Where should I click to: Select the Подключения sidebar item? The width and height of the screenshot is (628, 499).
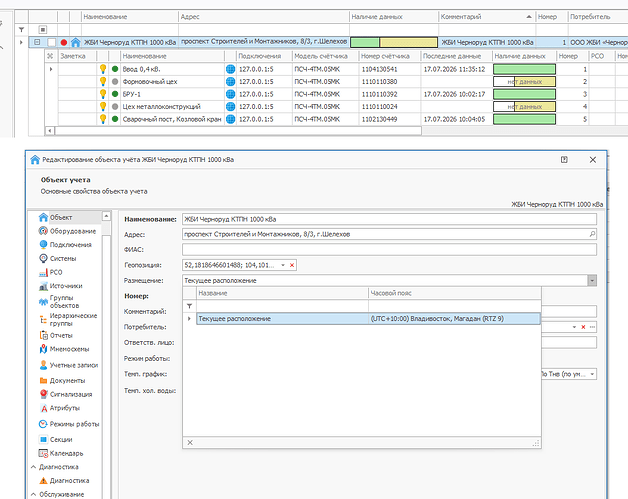tap(66, 245)
